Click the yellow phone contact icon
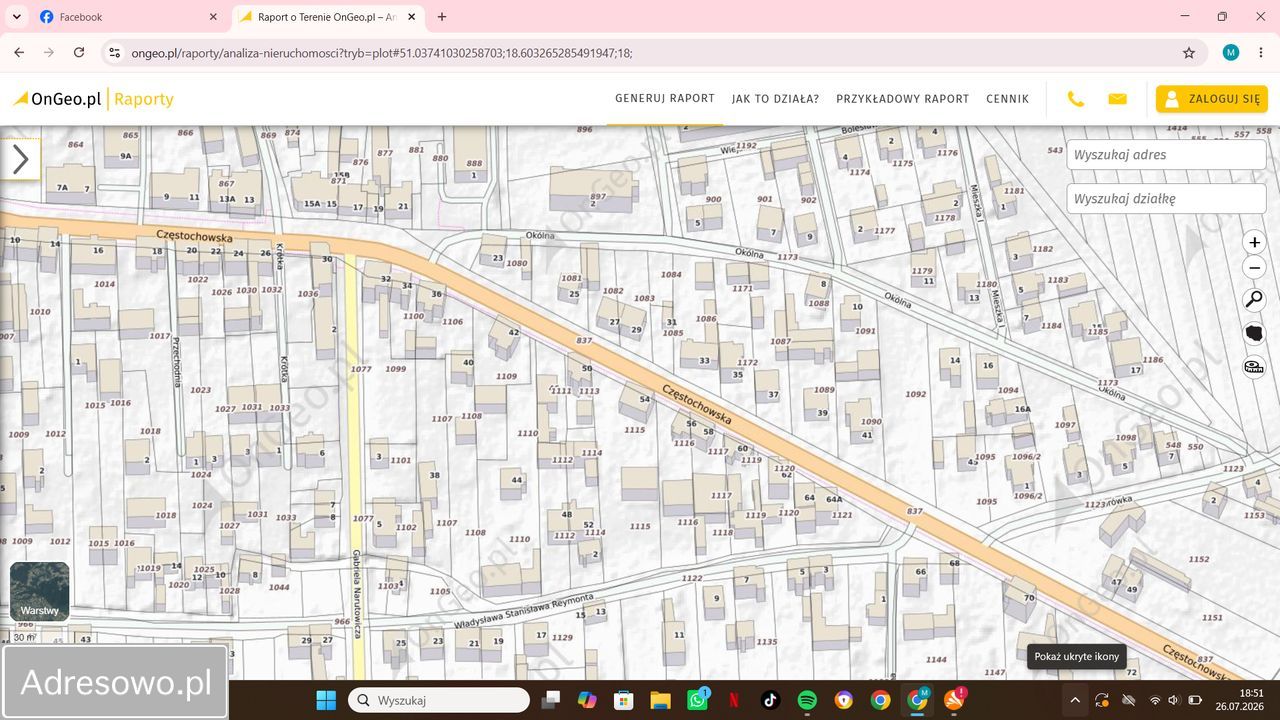Image resolution: width=1280 pixels, height=720 pixels. [x=1076, y=99]
